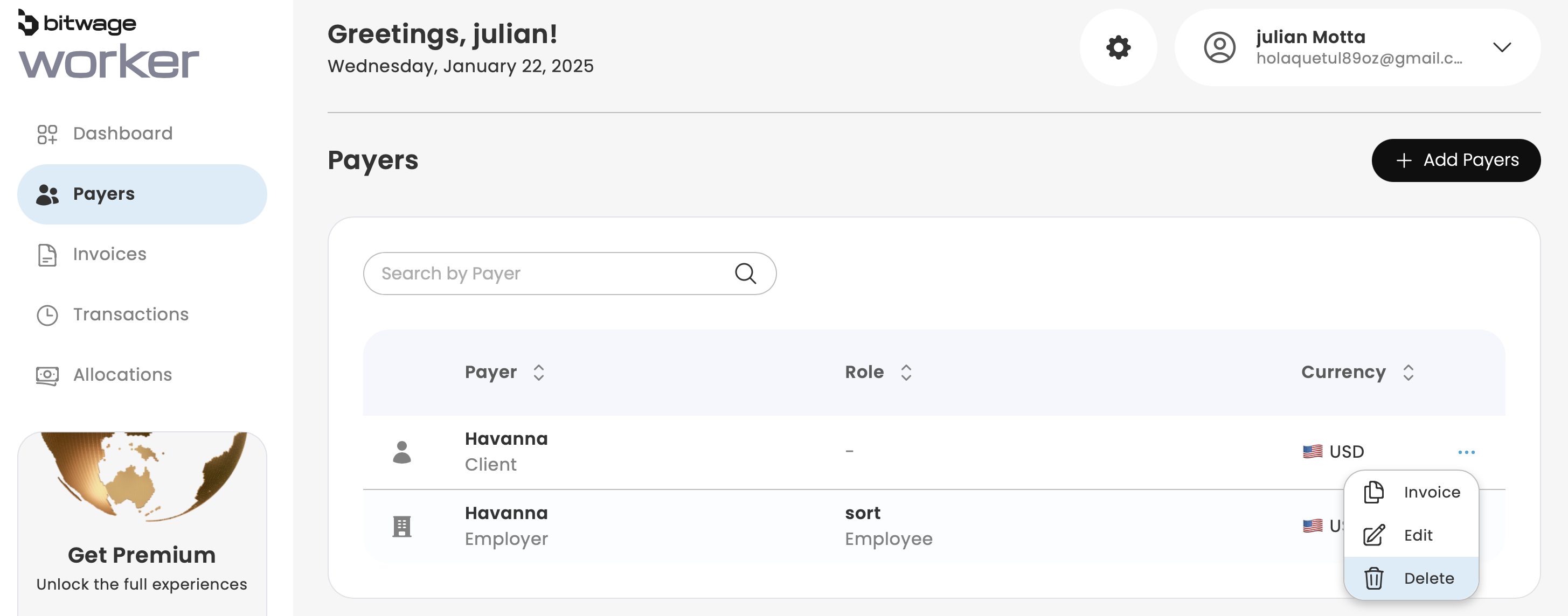This screenshot has height=616, width=1568.
Task: Open the three-dot menu for Havanna Client
Action: 1466,452
